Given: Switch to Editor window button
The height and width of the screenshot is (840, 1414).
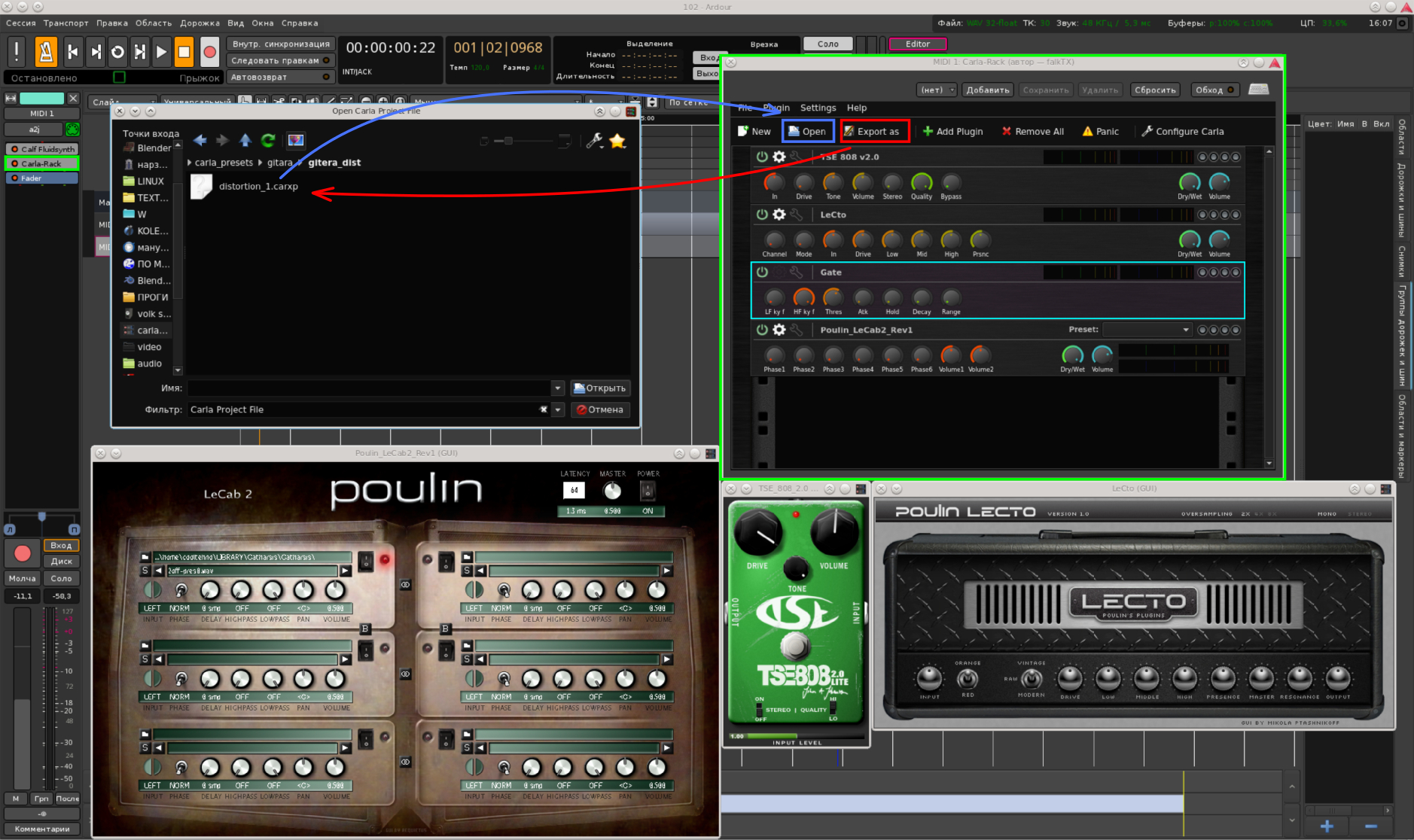Looking at the screenshot, I should point(917,44).
